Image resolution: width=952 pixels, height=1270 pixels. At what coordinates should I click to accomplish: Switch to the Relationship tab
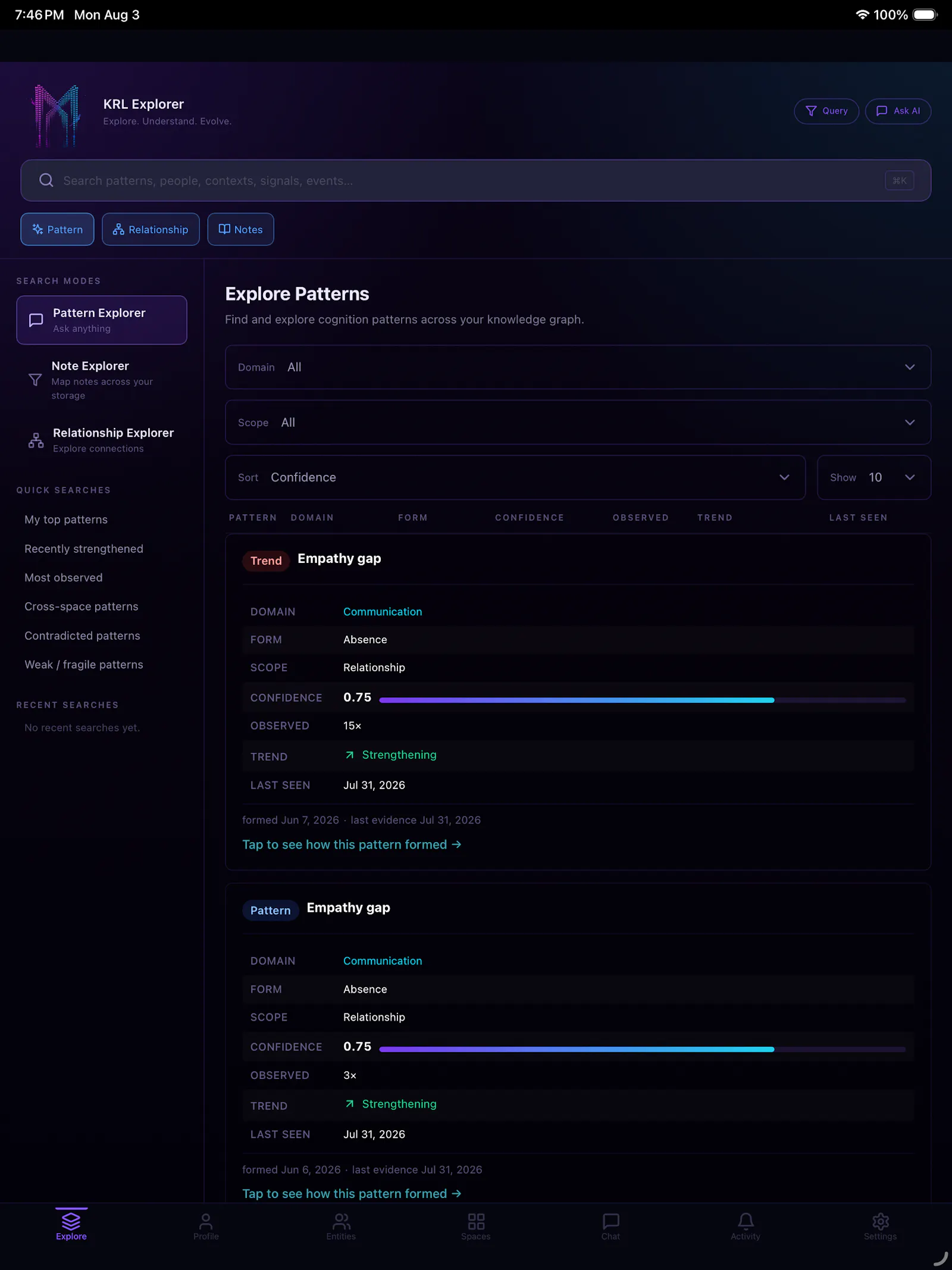[151, 229]
